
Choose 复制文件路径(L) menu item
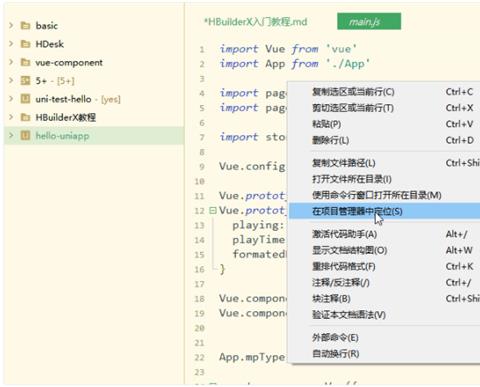coord(384,163)
